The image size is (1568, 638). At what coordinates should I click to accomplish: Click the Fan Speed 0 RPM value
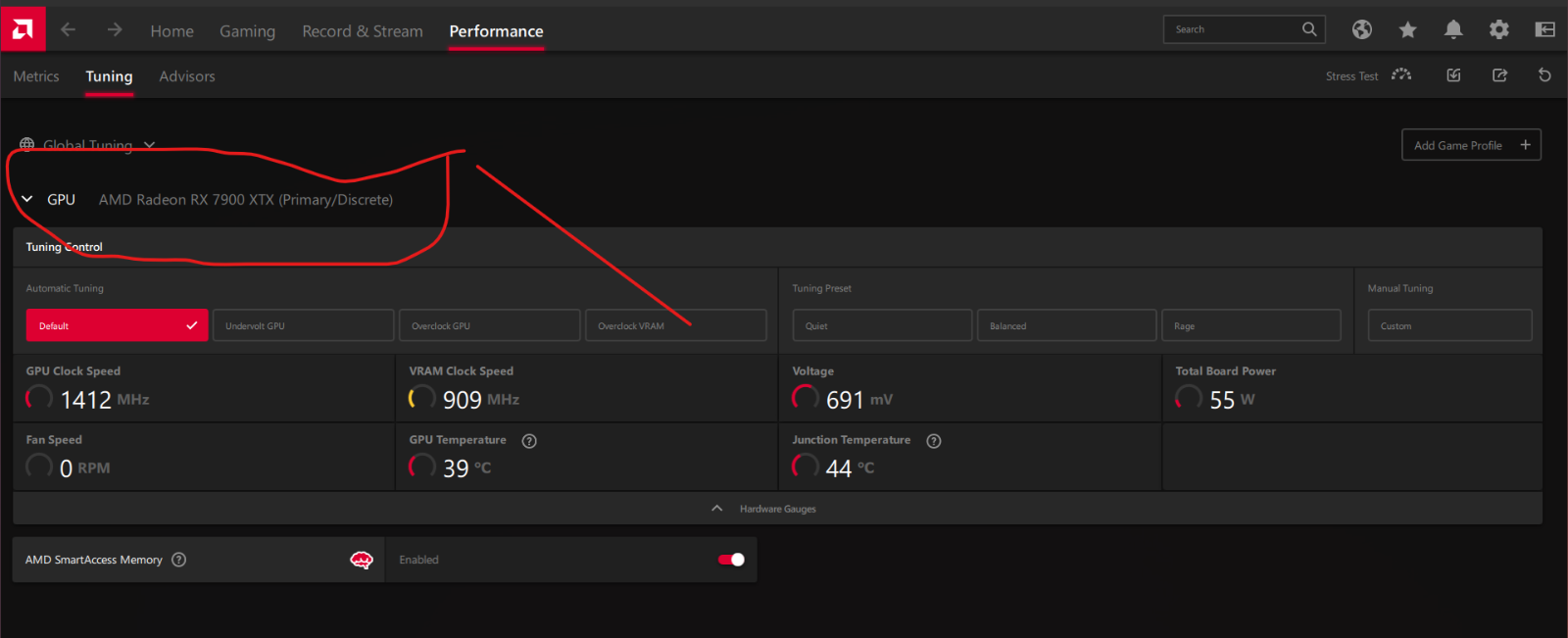pyautogui.click(x=84, y=468)
